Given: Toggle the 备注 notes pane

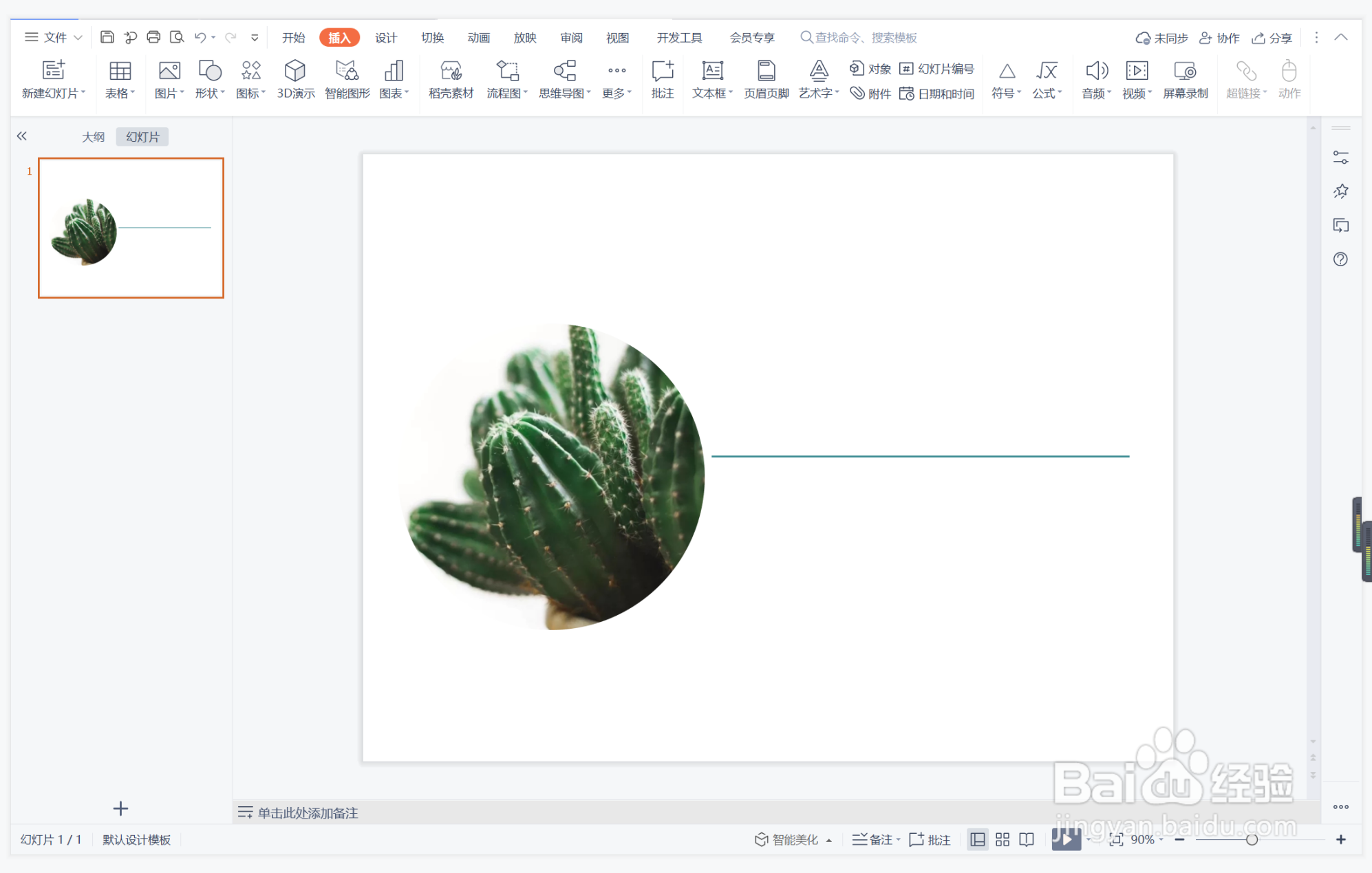Looking at the screenshot, I should pyautogui.click(x=872, y=839).
